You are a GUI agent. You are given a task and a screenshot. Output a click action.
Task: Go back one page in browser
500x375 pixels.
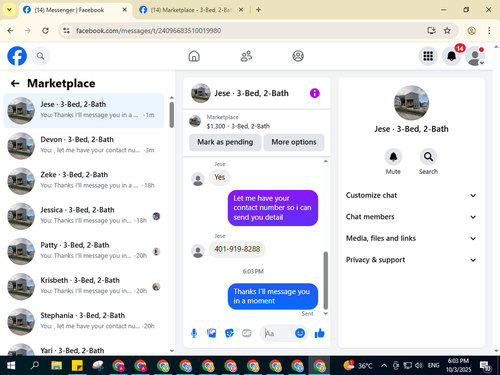click(x=10, y=31)
